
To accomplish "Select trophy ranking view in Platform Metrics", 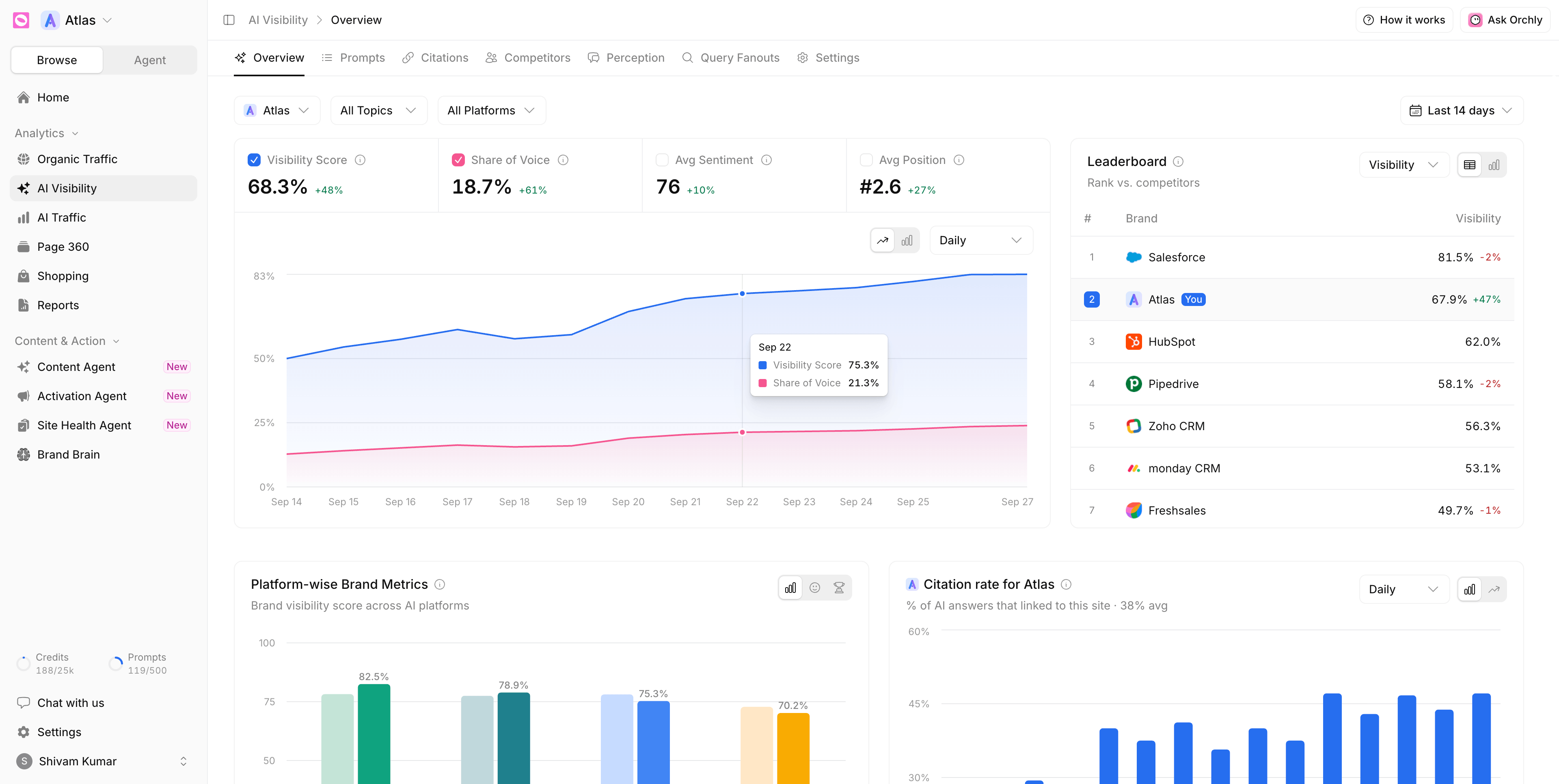I will pyautogui.click(x=839, y=588).
